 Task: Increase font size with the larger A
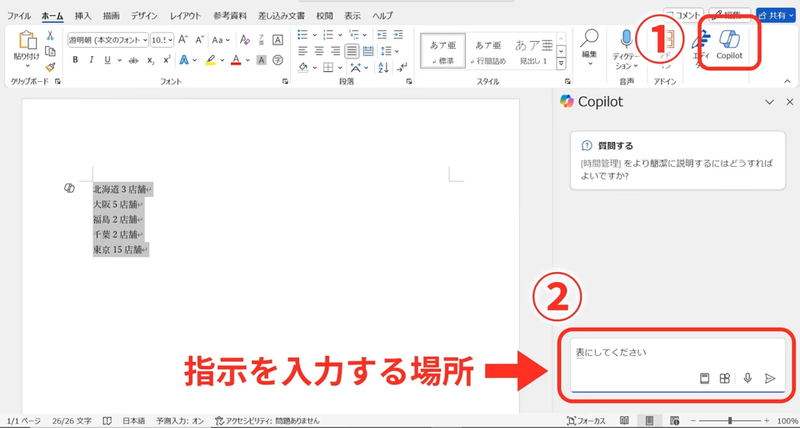coord(183,39)
